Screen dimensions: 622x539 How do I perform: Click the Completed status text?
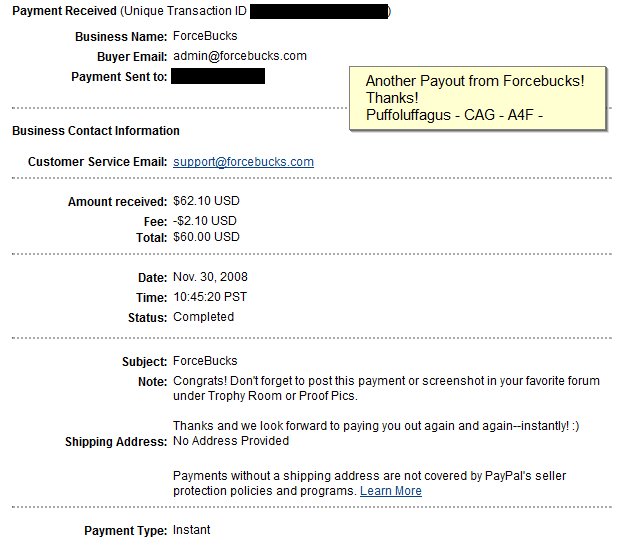pos(203,317)
